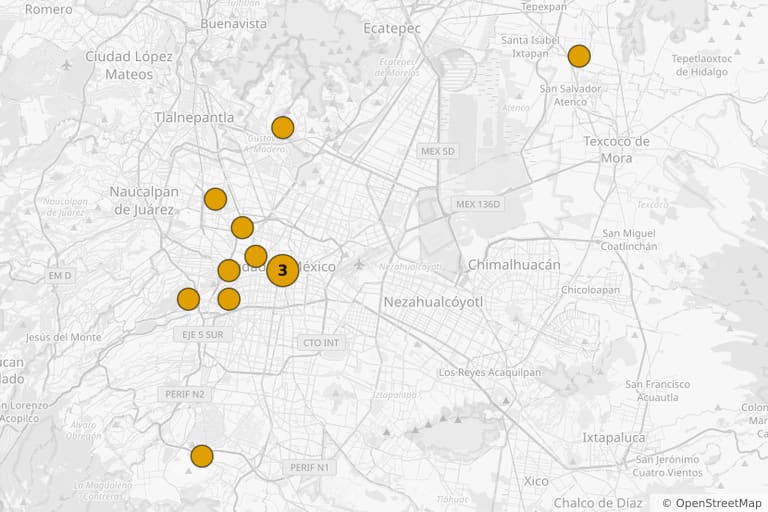Viewport: 768px width, 512px height.
Task: Click the Ecatepec city label
Action: pyautogui.click(x=392, y=28)
